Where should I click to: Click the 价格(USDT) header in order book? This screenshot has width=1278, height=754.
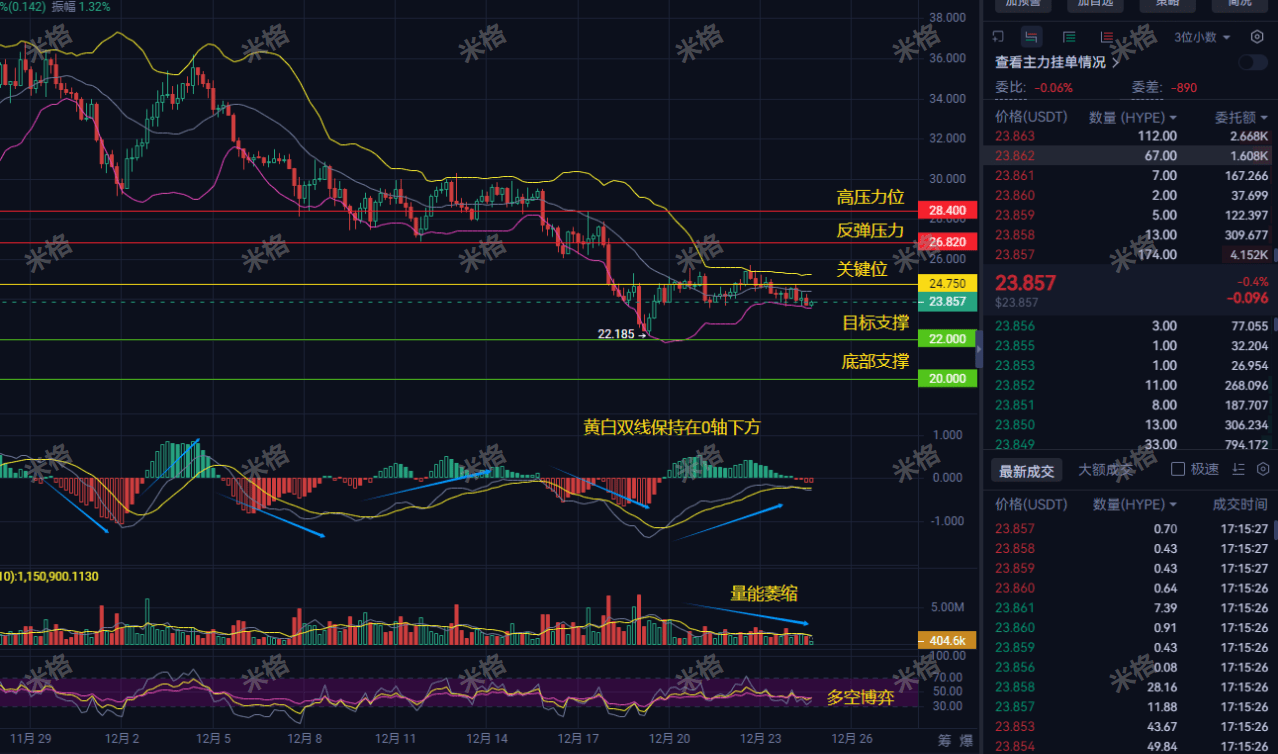[1030, 117]
